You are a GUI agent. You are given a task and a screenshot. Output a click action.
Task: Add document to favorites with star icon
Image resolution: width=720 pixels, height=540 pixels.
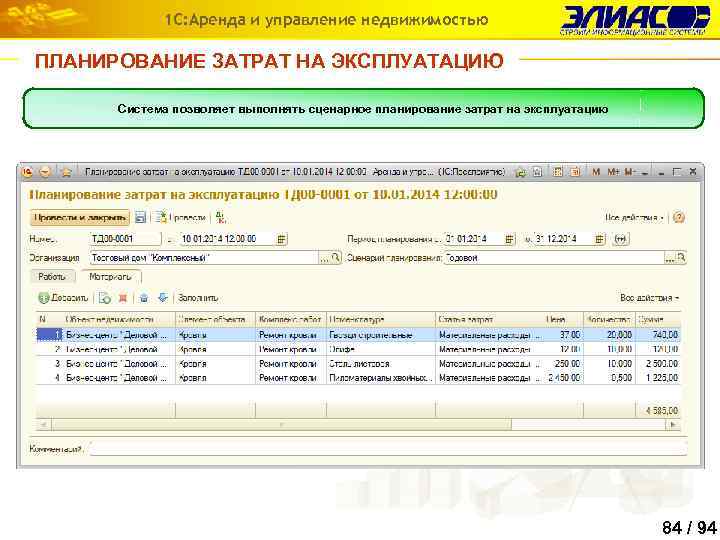(x=66, y=172)
